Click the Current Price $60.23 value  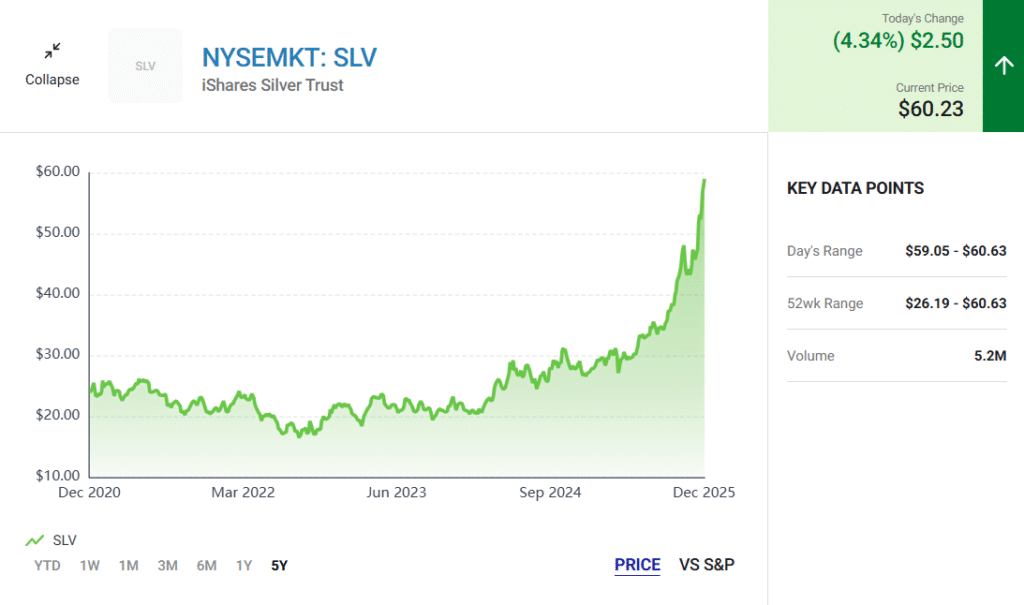(930, 109)
